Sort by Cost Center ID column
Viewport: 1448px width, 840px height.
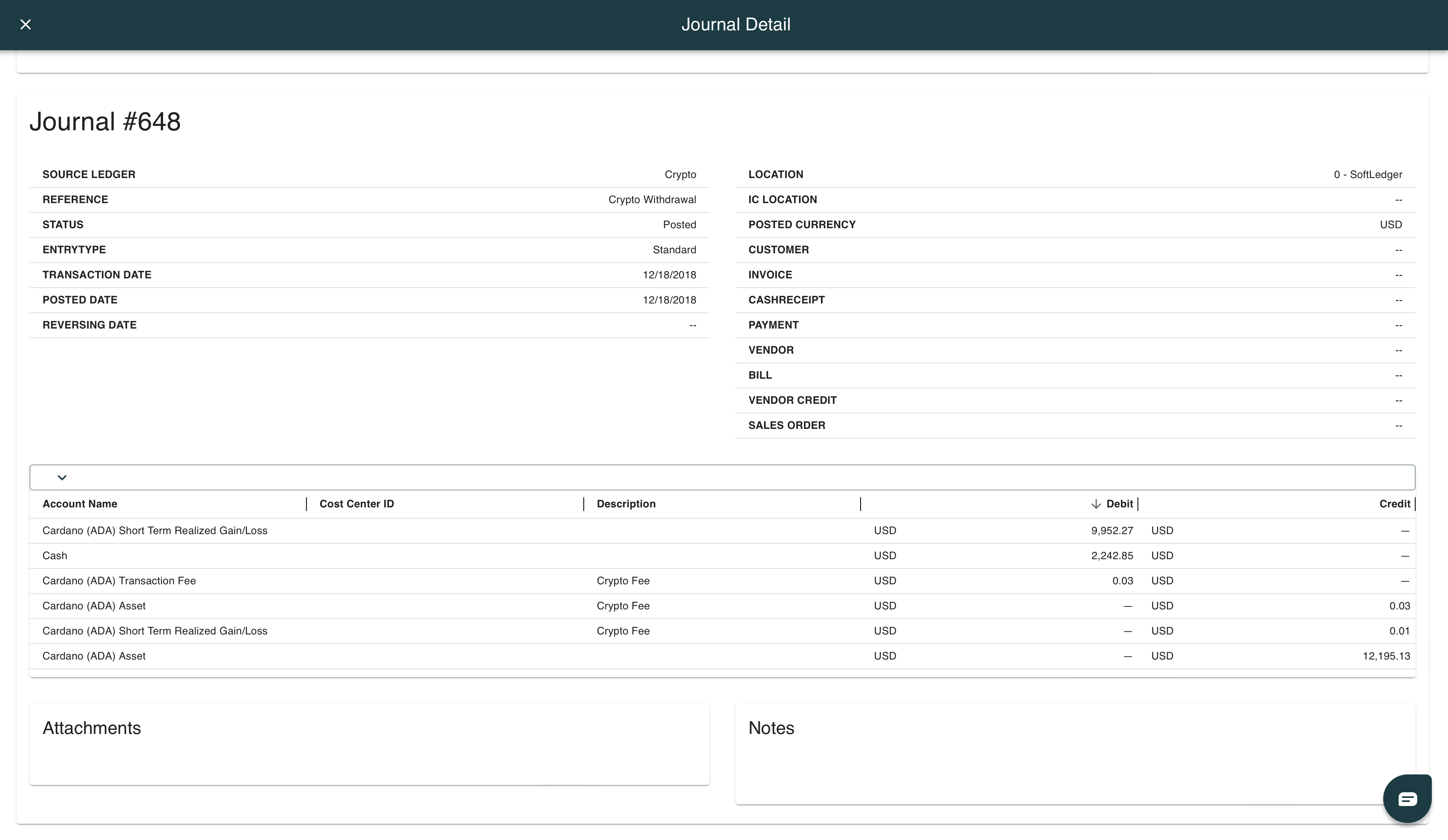(x=356, y=503)
